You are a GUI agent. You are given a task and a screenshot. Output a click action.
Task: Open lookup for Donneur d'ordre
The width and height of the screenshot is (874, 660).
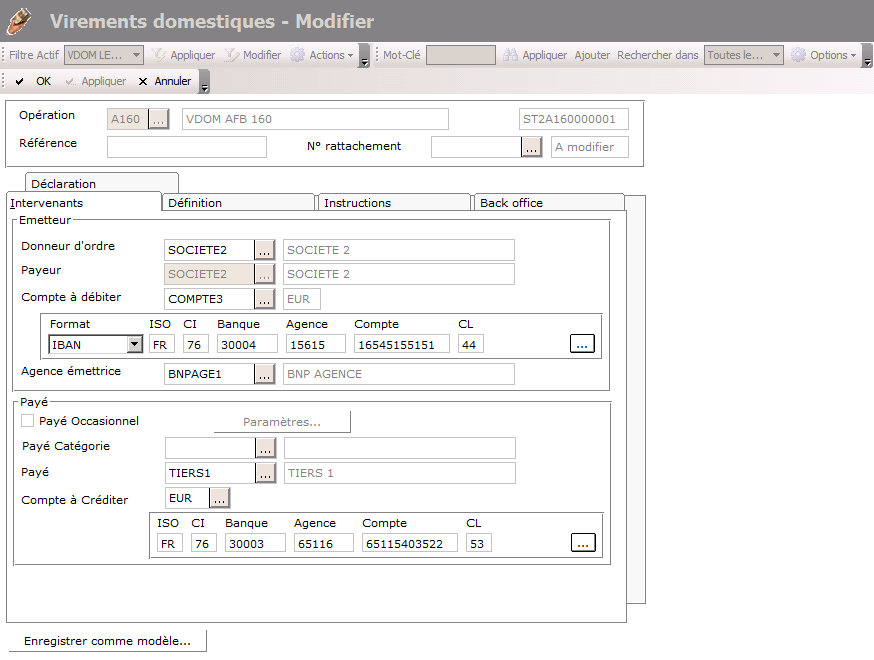(264, 250)
